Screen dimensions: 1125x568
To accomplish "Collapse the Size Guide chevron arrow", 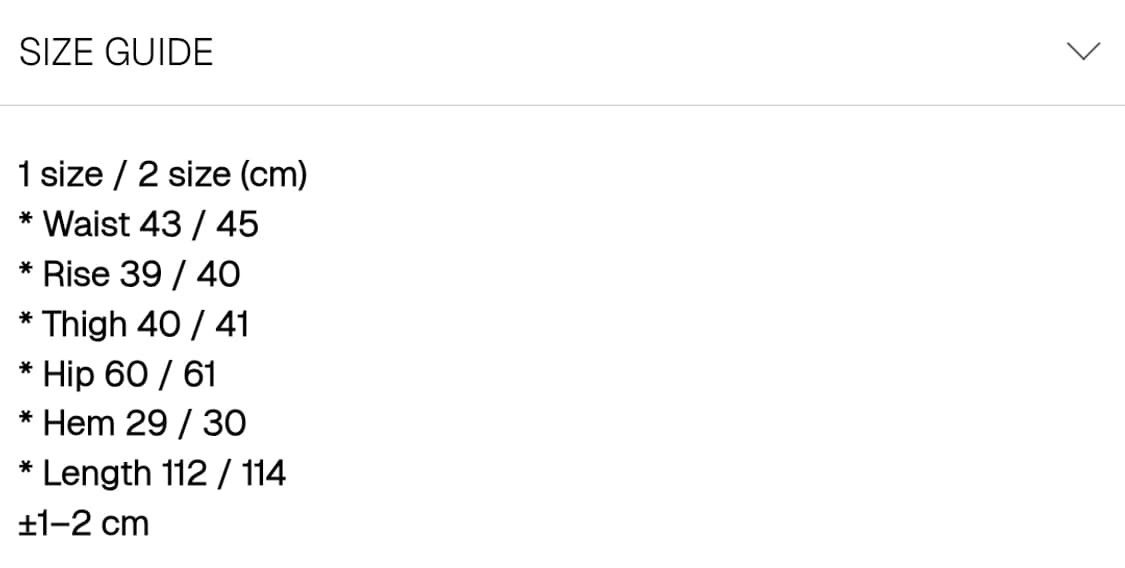I will coord(1083,51).
